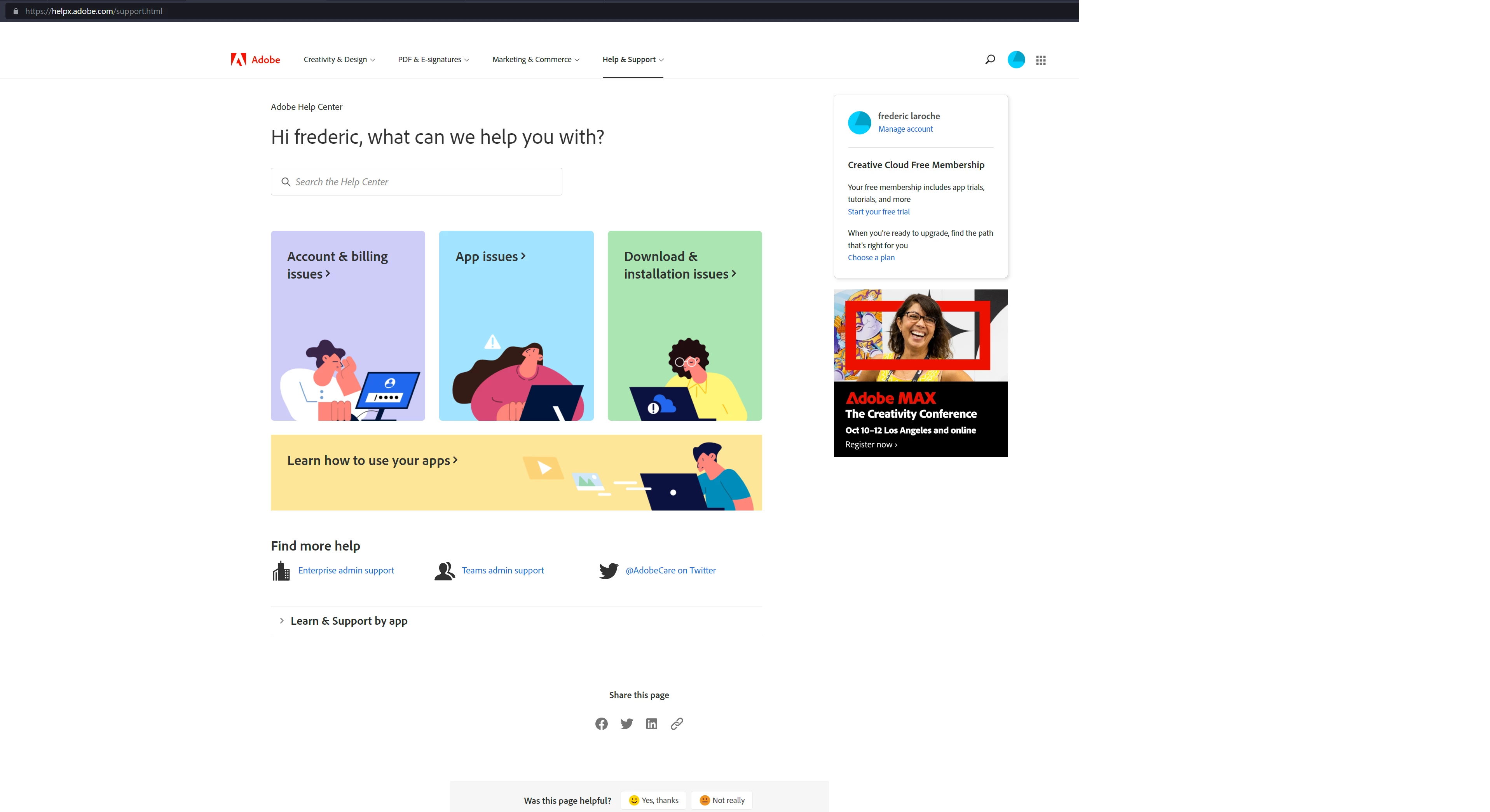Open Help & Support menu
The image size is (1490, 812).
click(633, 59)
